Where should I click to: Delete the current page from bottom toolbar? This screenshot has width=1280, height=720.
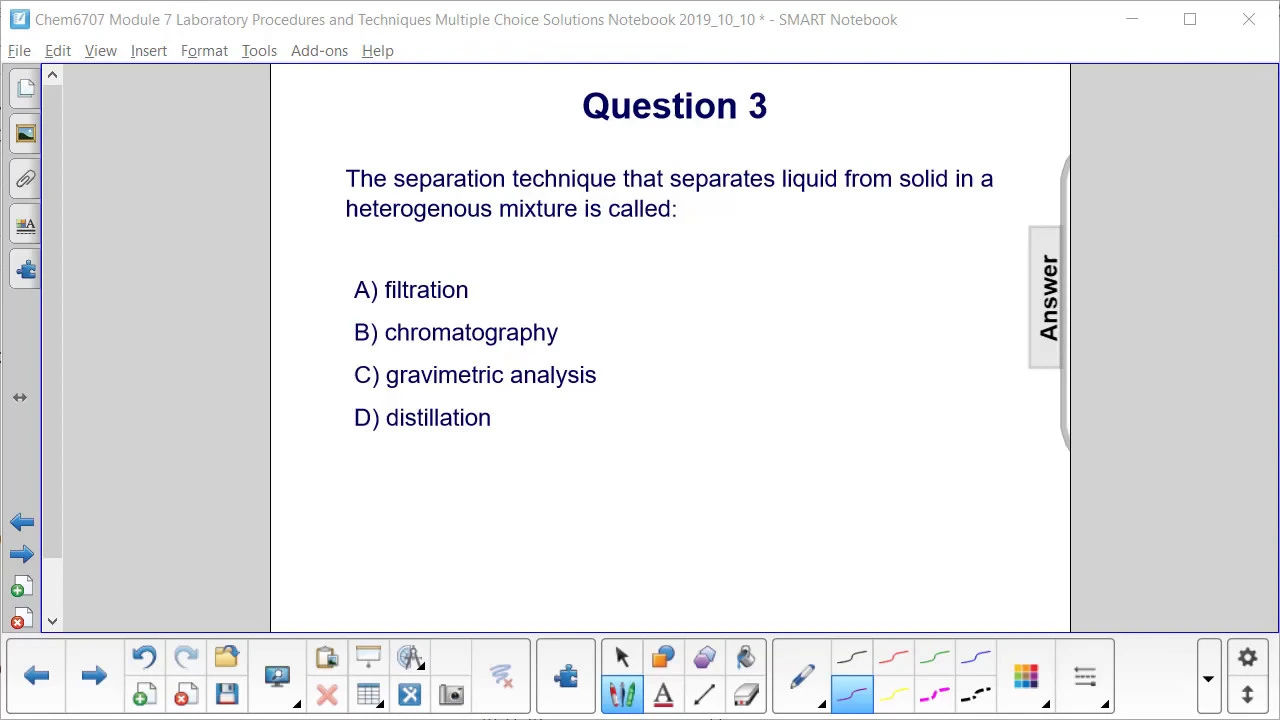186,695
